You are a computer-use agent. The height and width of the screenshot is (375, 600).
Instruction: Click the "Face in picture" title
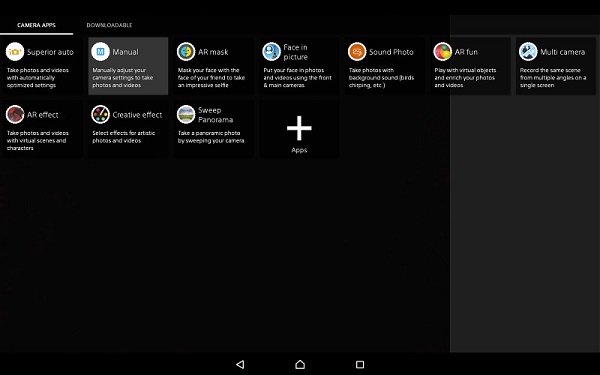(x=295, y=52)
